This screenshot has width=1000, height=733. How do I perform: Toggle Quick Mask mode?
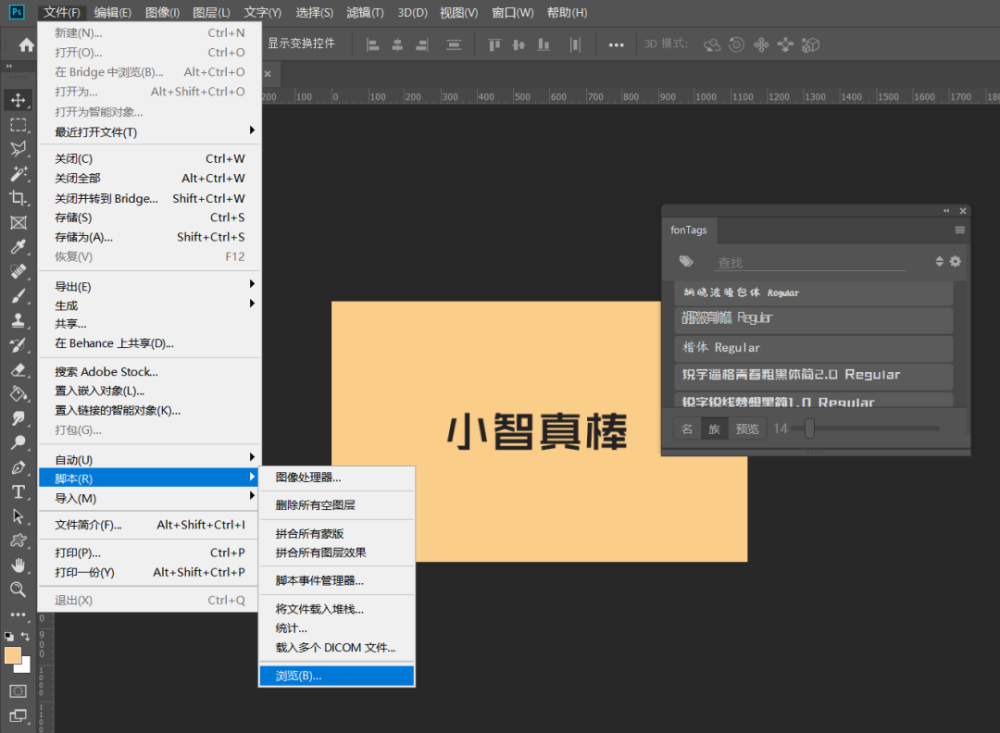tap(18, 691)
